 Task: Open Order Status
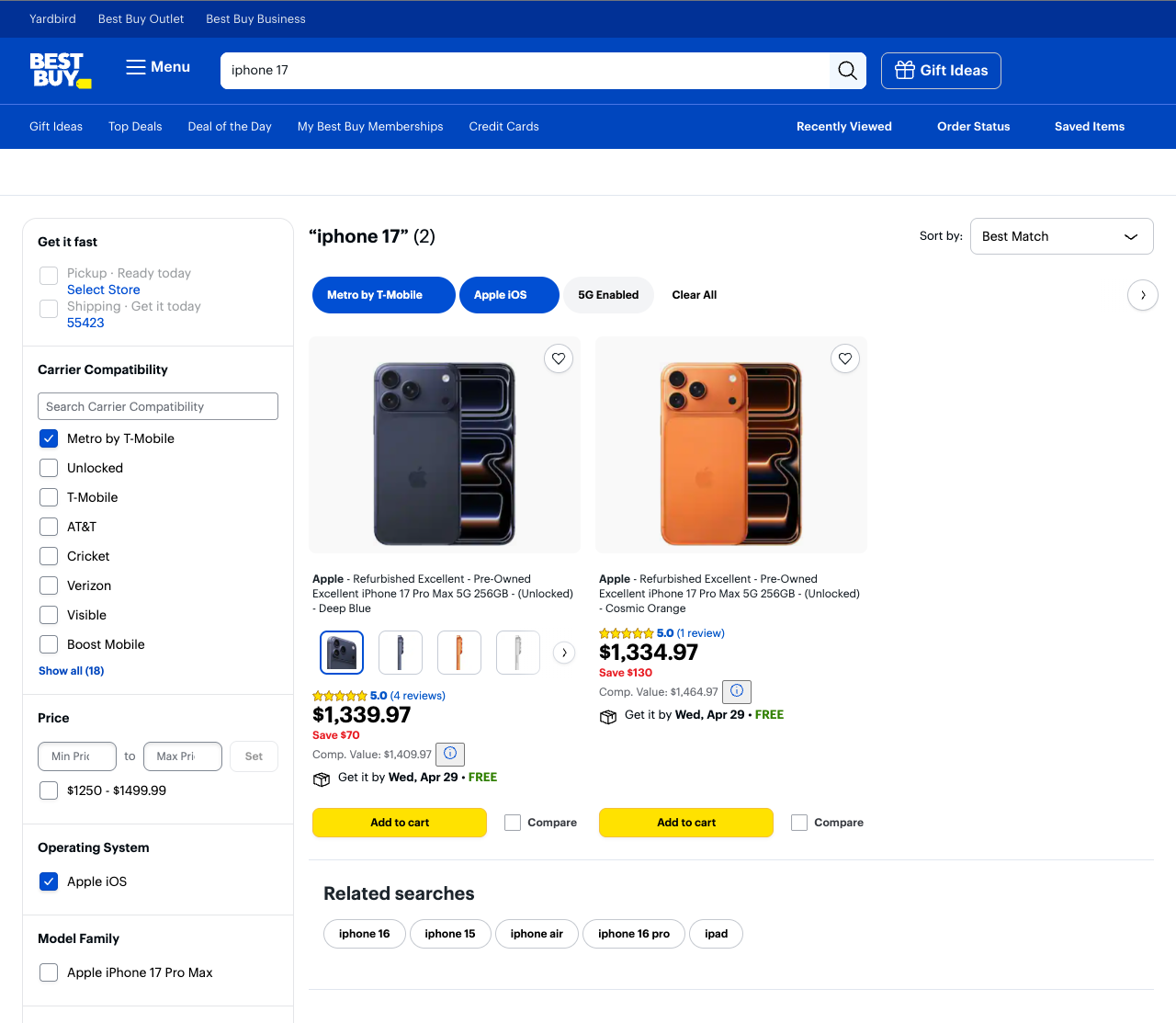coord(974,127)
